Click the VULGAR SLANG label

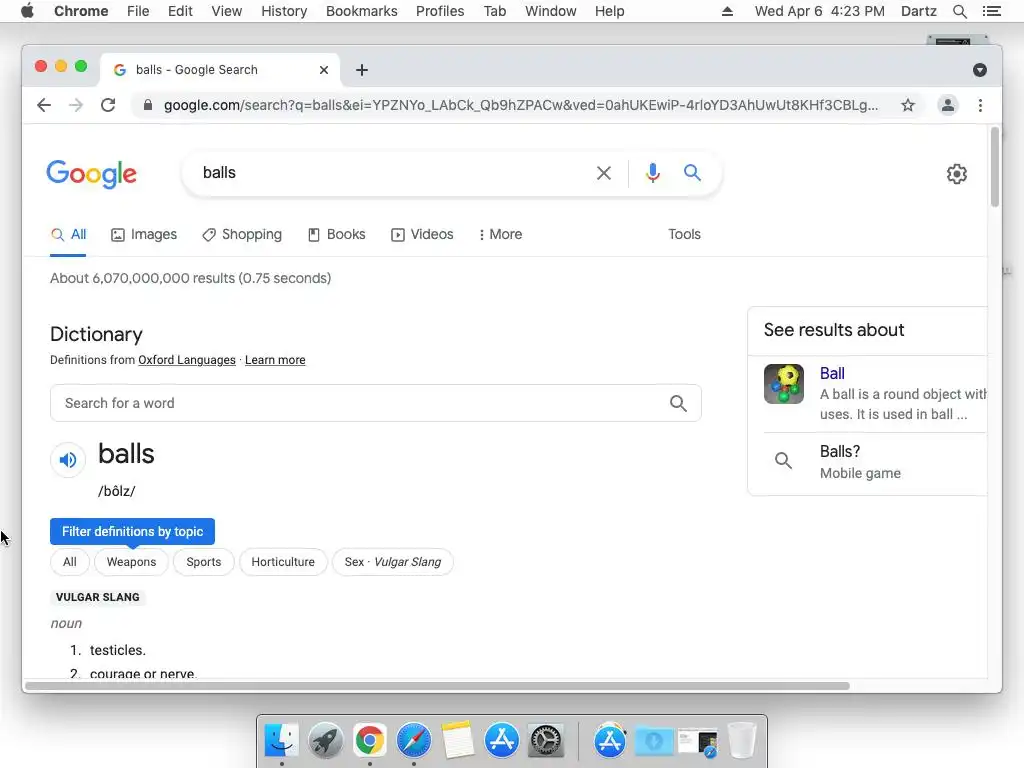97,598
